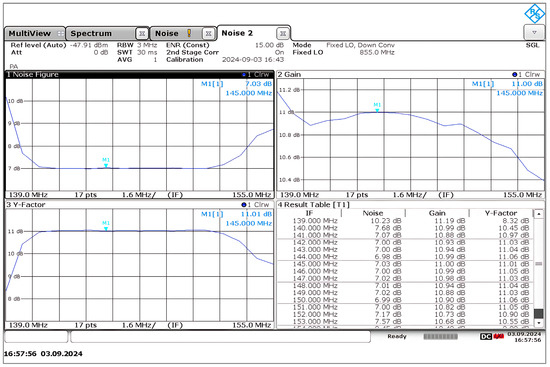This screenshot has height=367, width=550.
Task: Close the Spectrum tab with its X icon
Action: pyautogui.click(x=142, y=34)
